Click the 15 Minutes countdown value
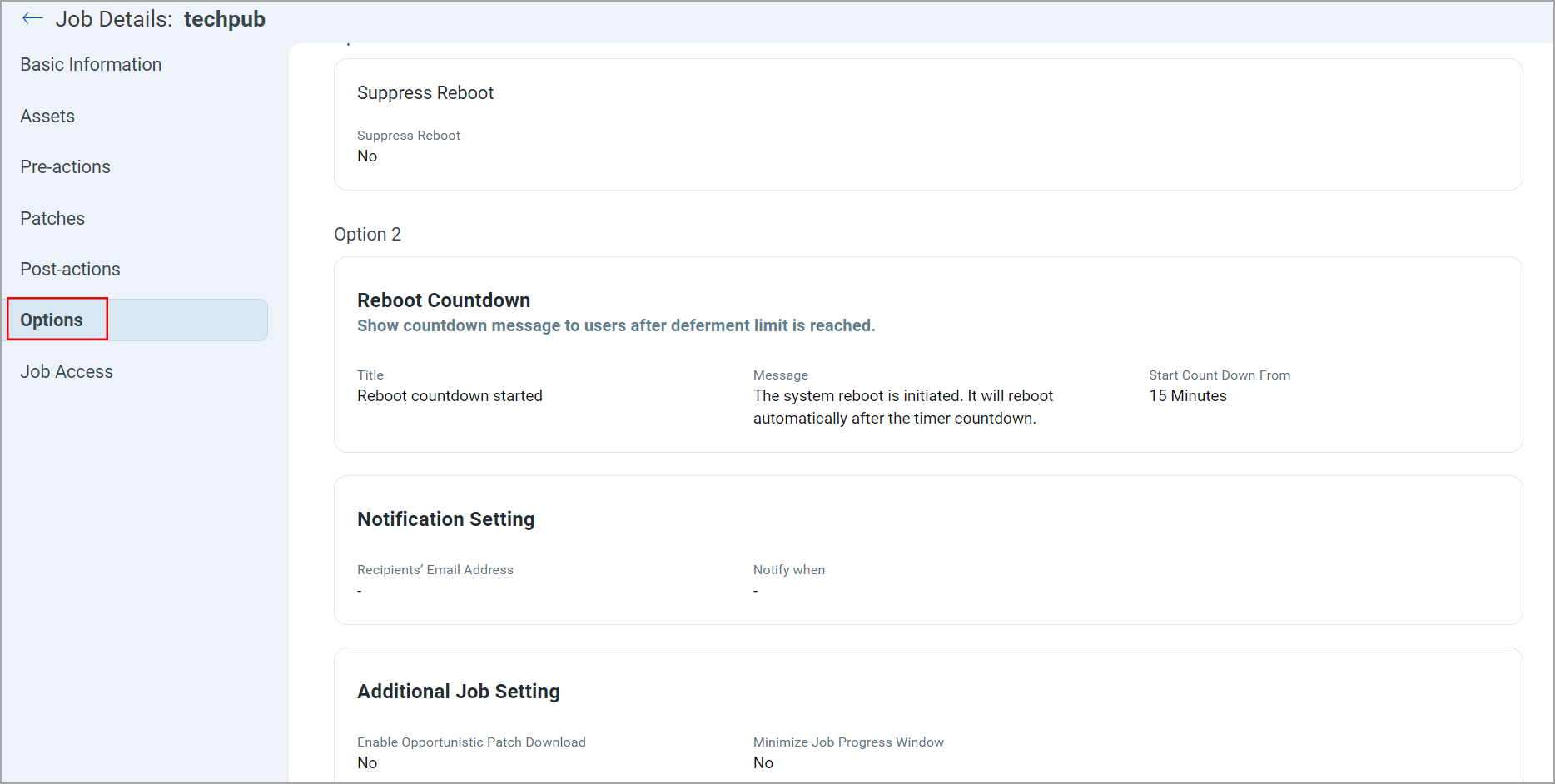This screenshot has width=1555, height=784. tap(1187, 395)
